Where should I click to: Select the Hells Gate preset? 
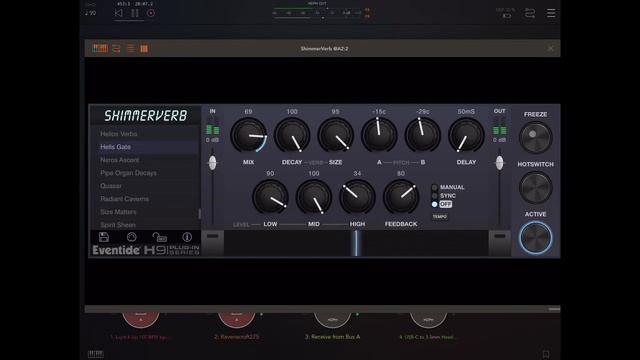pyautogui.click(x=116, y=147)
